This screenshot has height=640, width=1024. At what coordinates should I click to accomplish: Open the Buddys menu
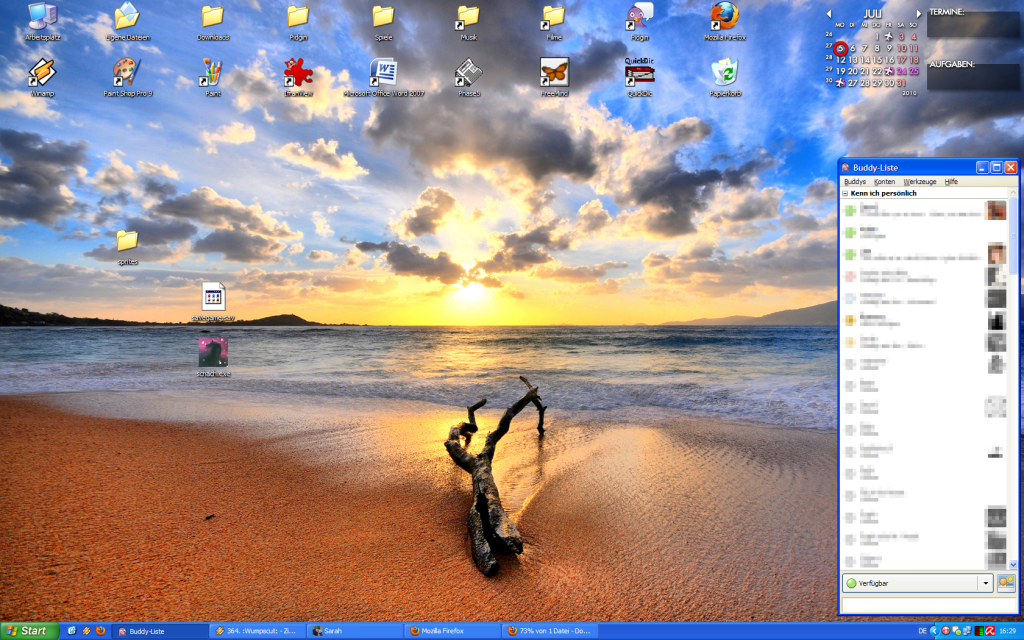(x=855, y=182)
